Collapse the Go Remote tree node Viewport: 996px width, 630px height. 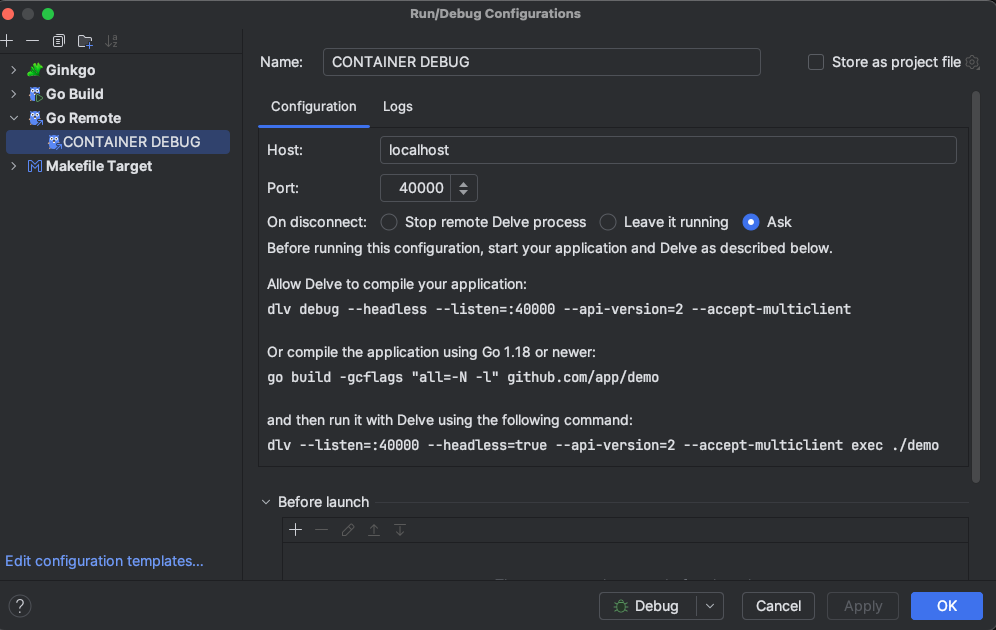click(x=15, y=118)
